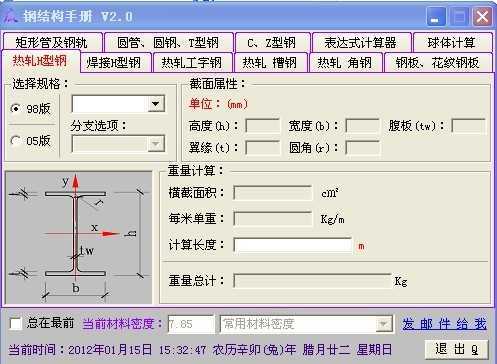Select the 热轧H型钢 tab

point(40,61)
